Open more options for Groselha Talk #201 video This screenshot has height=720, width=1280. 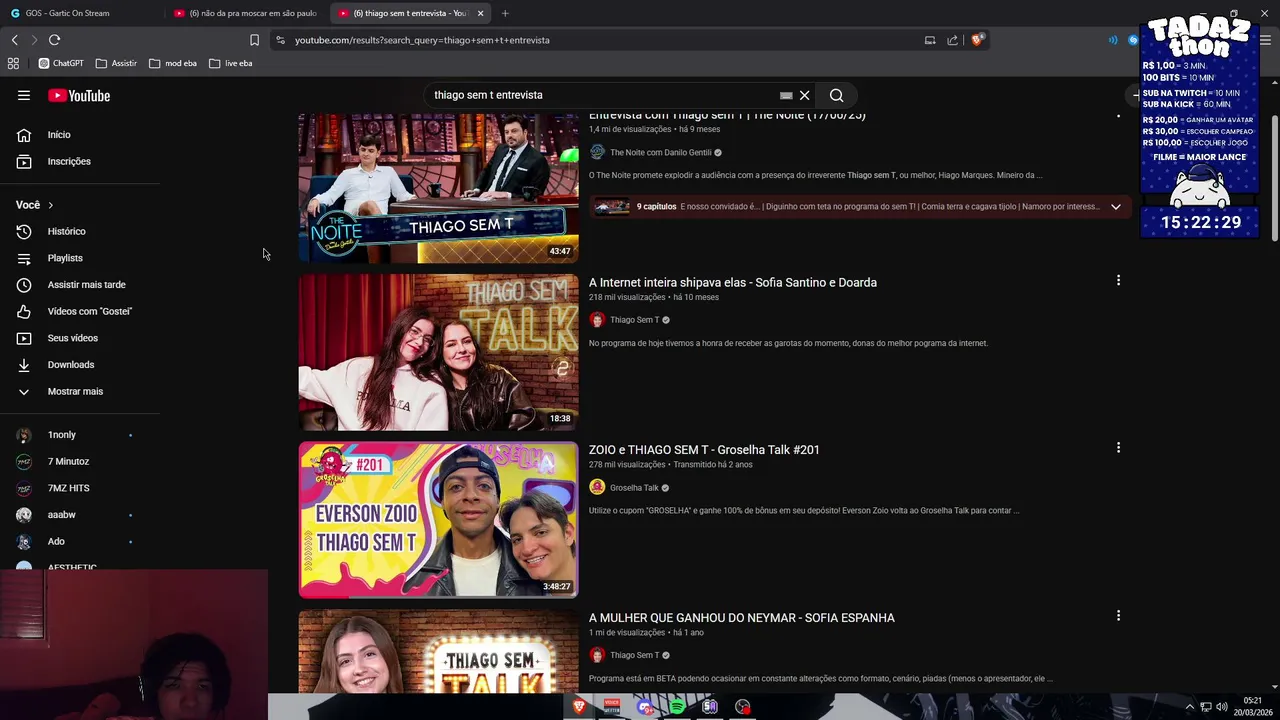pyautogui.click(x=1118, y=448)
